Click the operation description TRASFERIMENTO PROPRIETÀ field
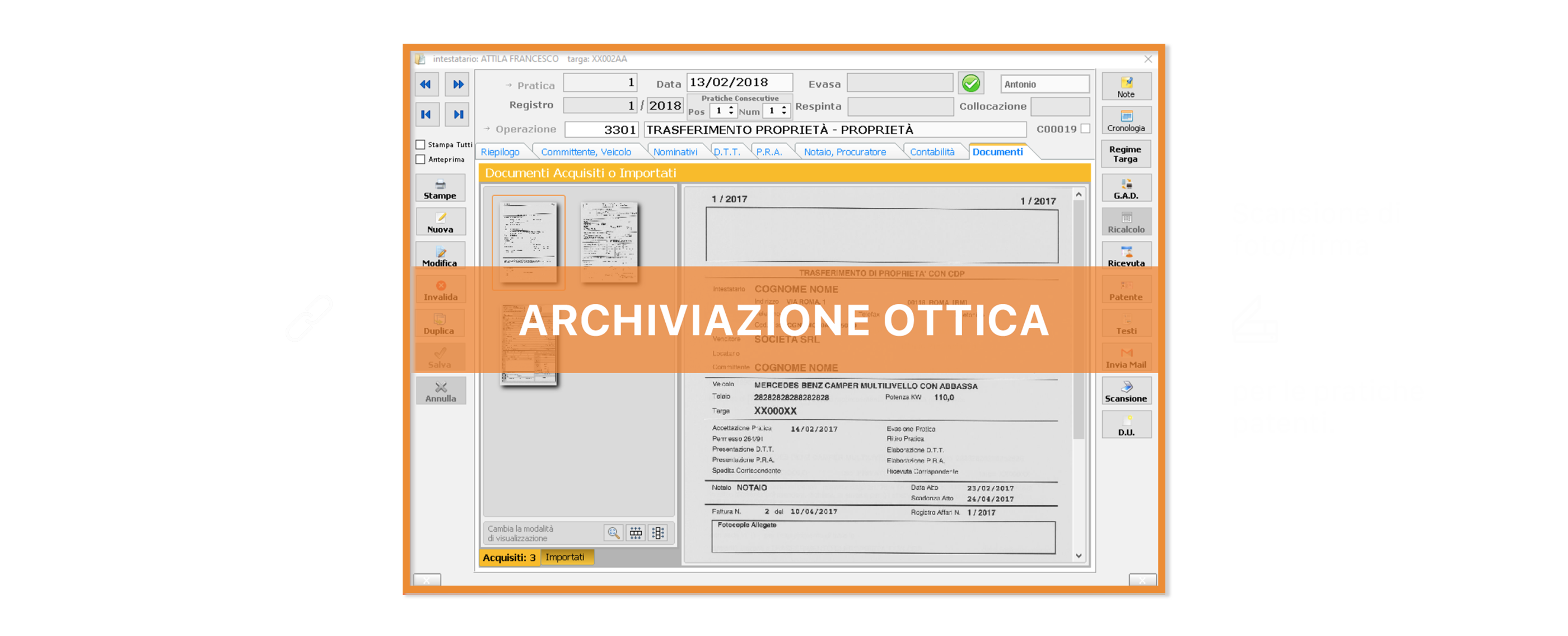 tap(834, 129)
